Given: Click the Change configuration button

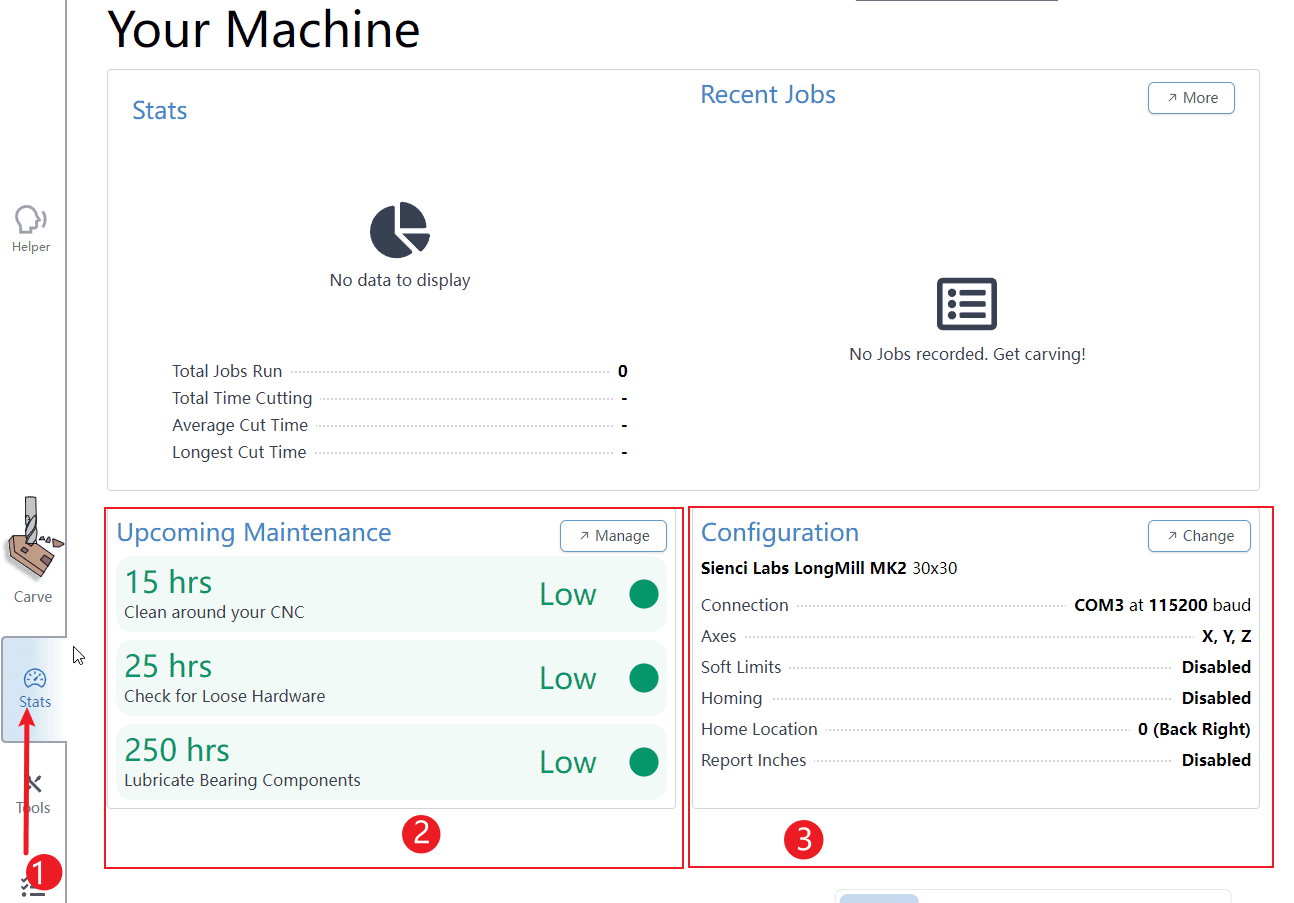Looking at the screenshot, I should tap(1198, 536).
